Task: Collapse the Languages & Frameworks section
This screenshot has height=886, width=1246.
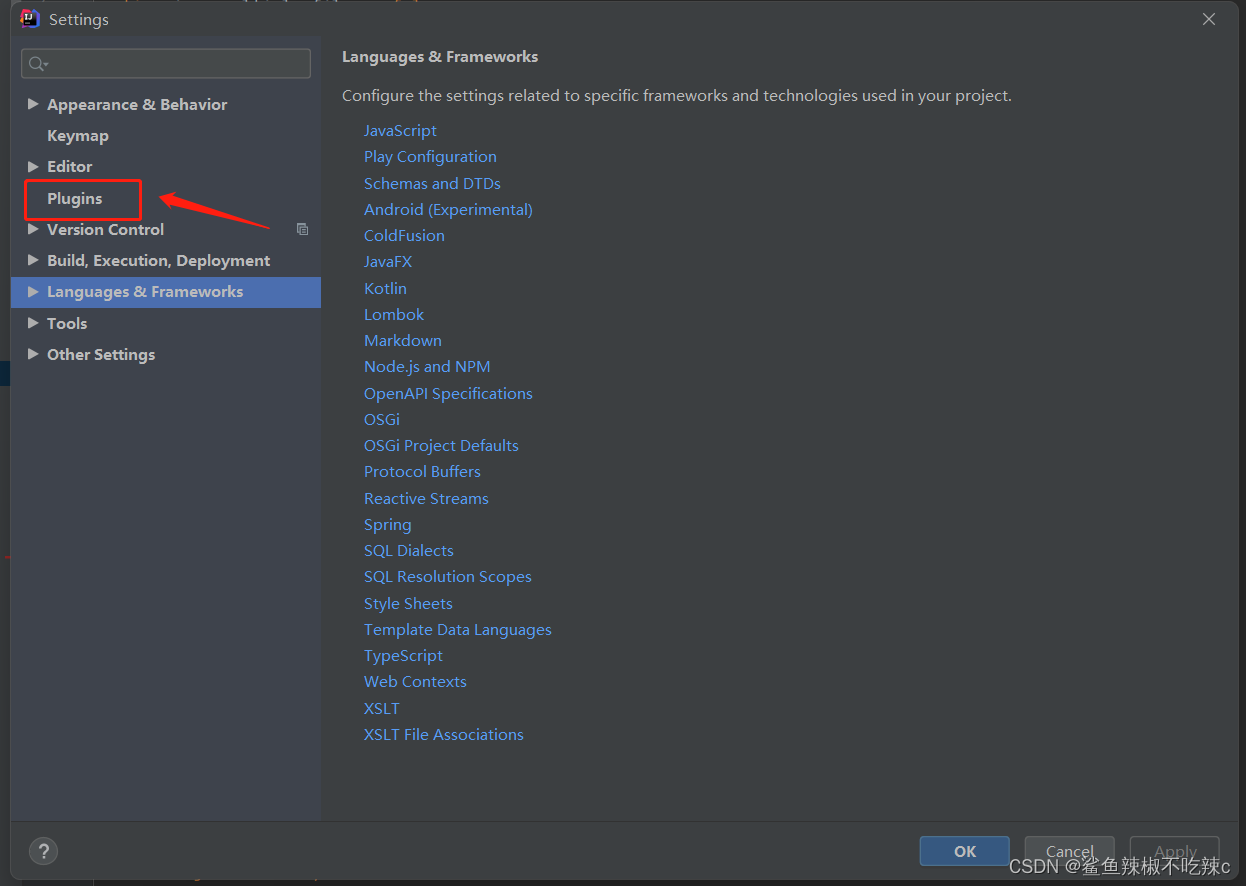Action: (31, 291)
